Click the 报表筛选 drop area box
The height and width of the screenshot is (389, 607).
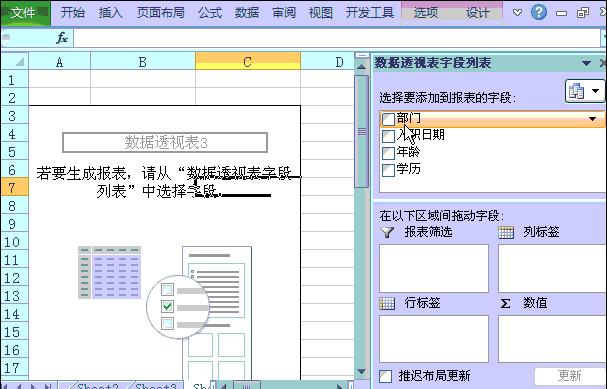click(x=434, y=268)
